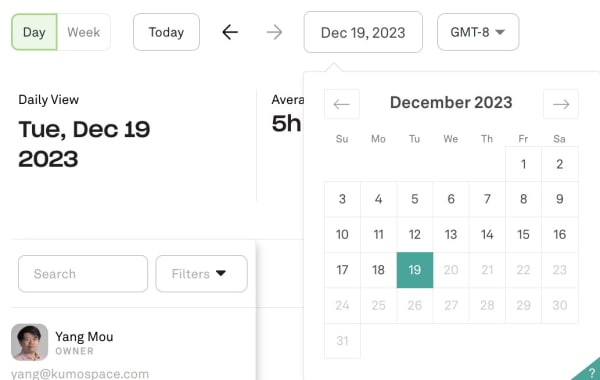Choose Saturday December 16 in the calendar
This screenshot has height=380, width=600.
(x=559, y=234)
